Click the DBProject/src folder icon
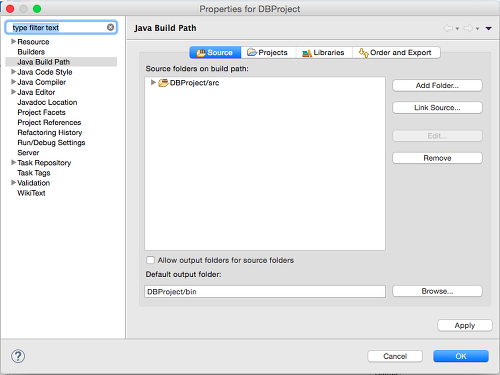Viewport: 500px width, 375px height. (163, 83)
